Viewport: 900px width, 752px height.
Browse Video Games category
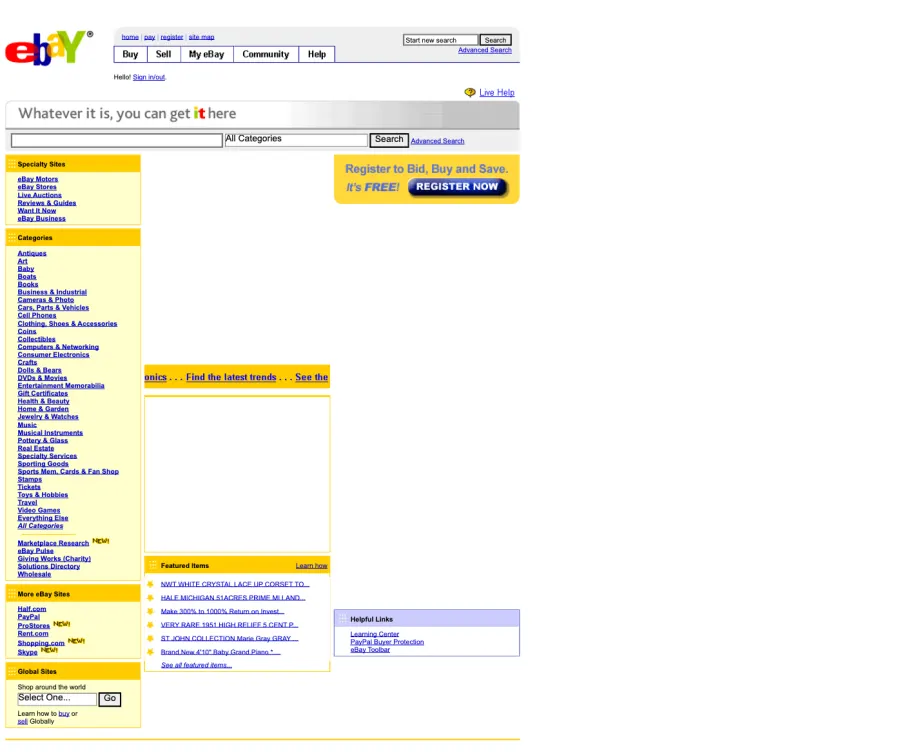tap(38, 510)
